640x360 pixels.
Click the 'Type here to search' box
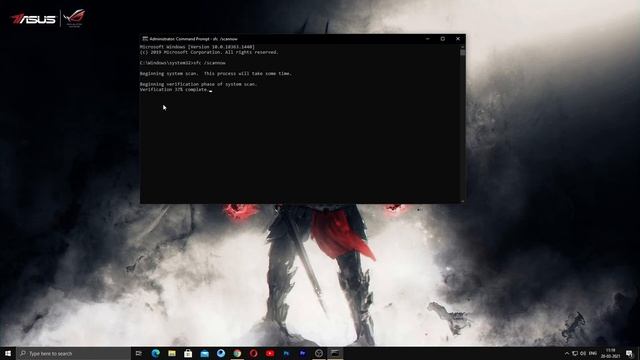pyautogui.click(x=73, y=353)
